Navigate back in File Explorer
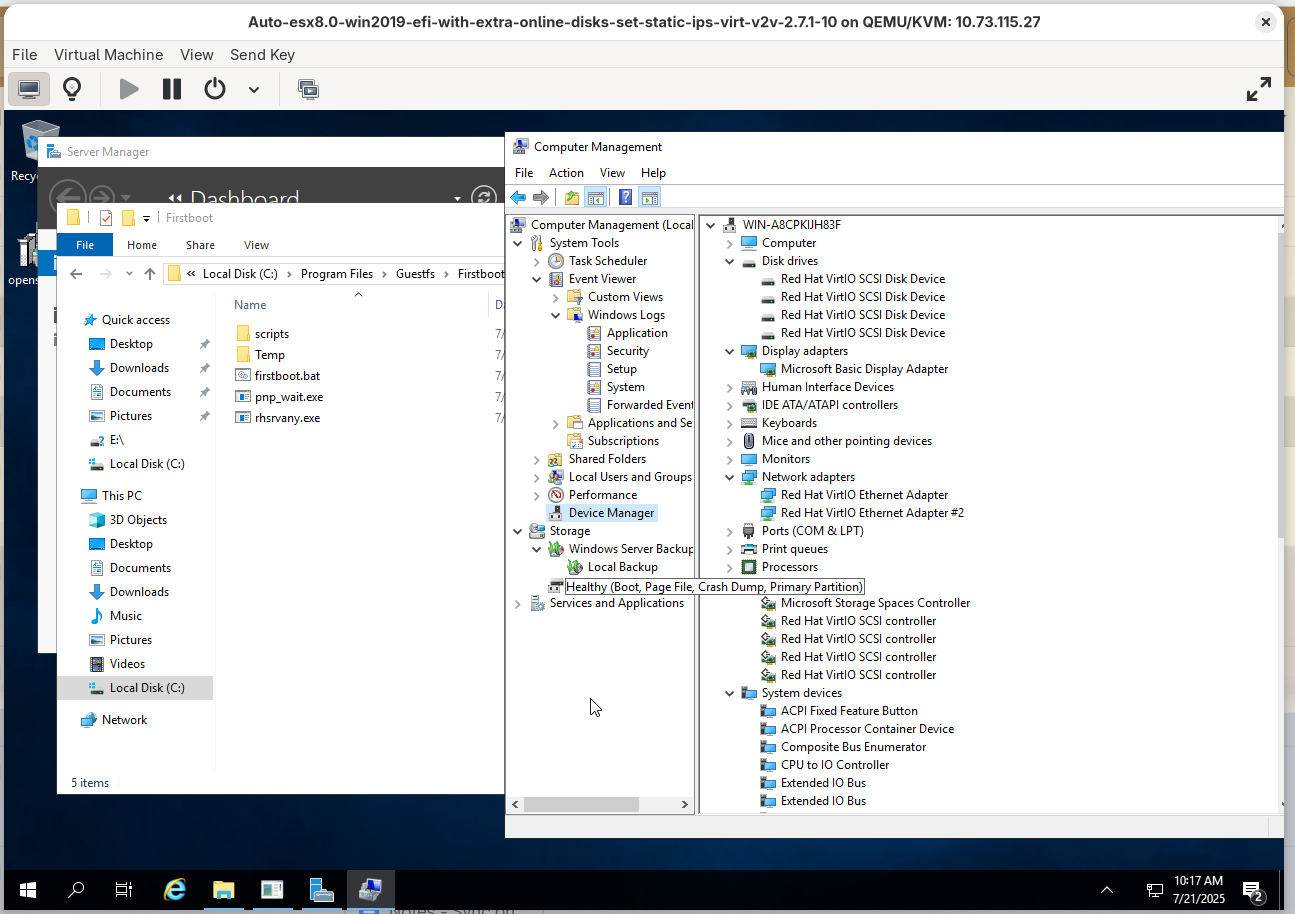Viewport: 1295px width, 914px height. [x=77, y=274]
